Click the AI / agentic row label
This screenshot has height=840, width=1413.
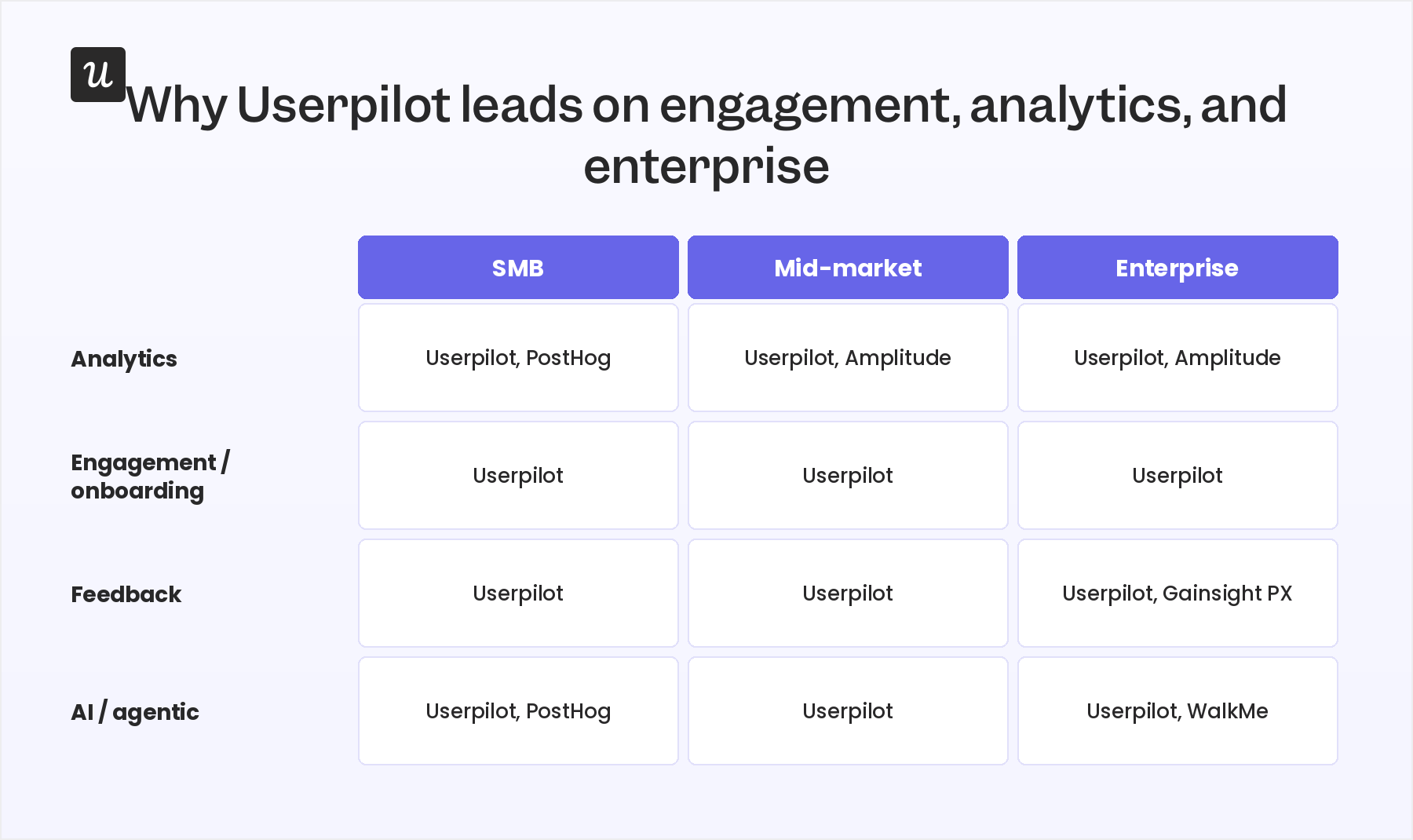click(x=135, y=712)
